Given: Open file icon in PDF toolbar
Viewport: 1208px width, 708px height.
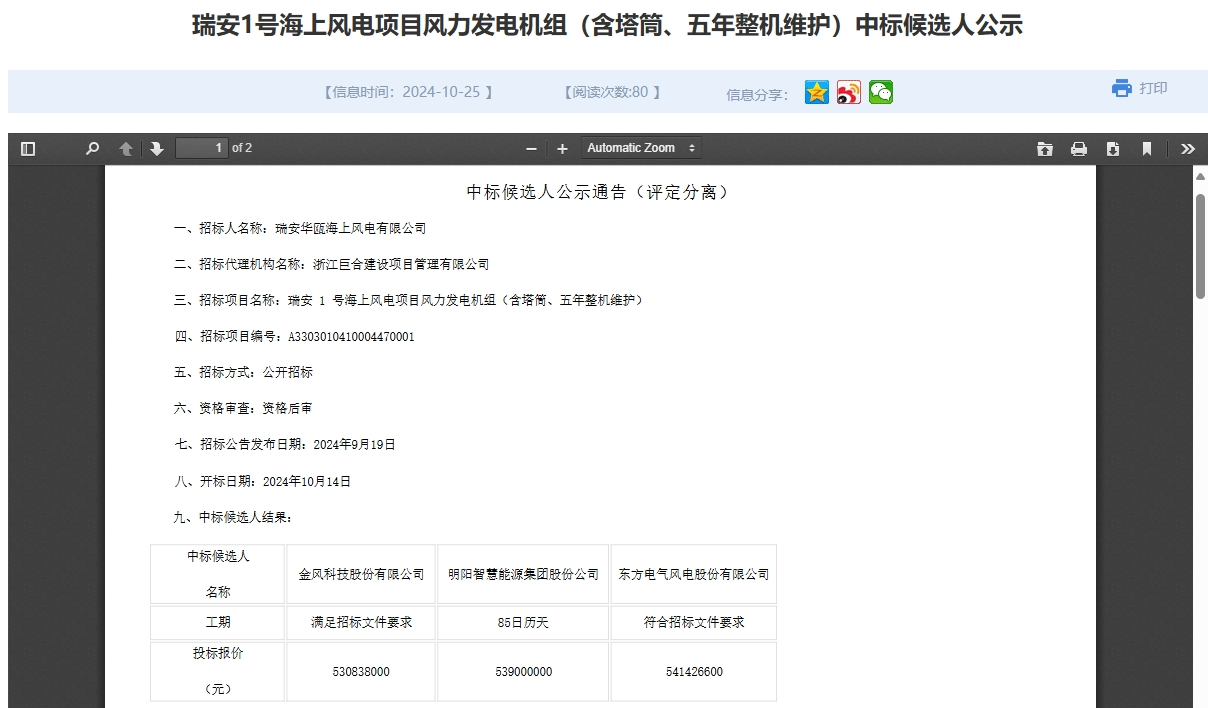Looking at the screenshot, I should [x=1045, y=149].
